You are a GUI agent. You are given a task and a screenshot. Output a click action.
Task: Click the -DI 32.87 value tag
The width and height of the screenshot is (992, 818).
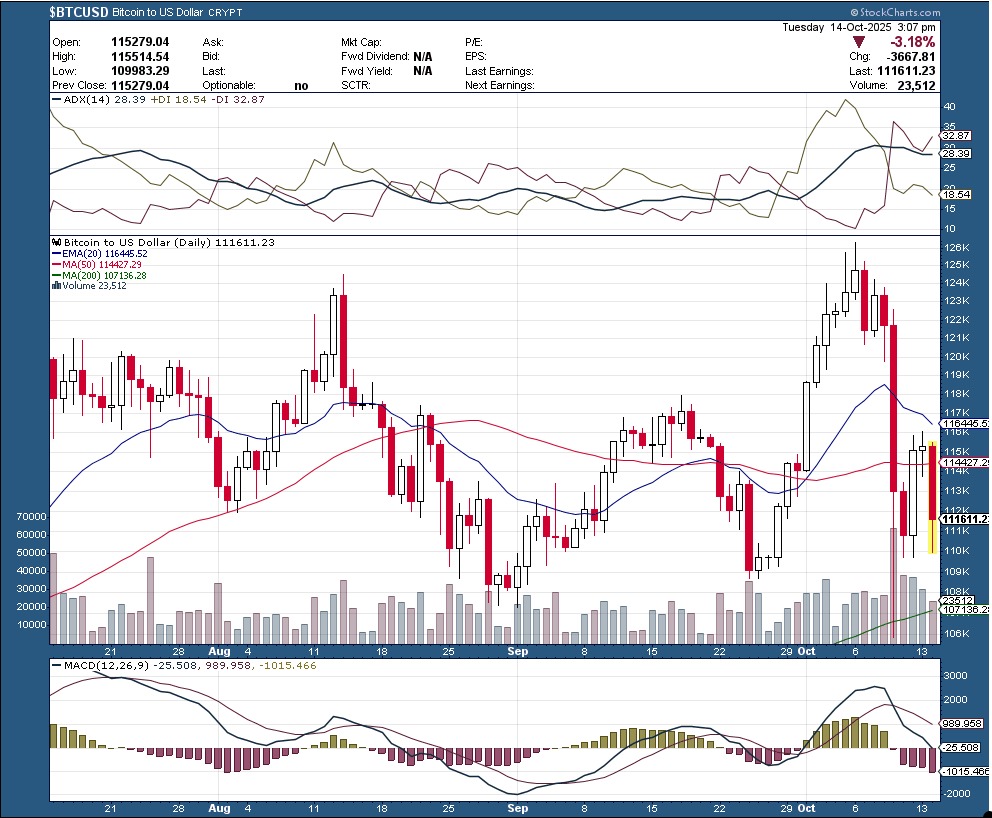[956, 135]
